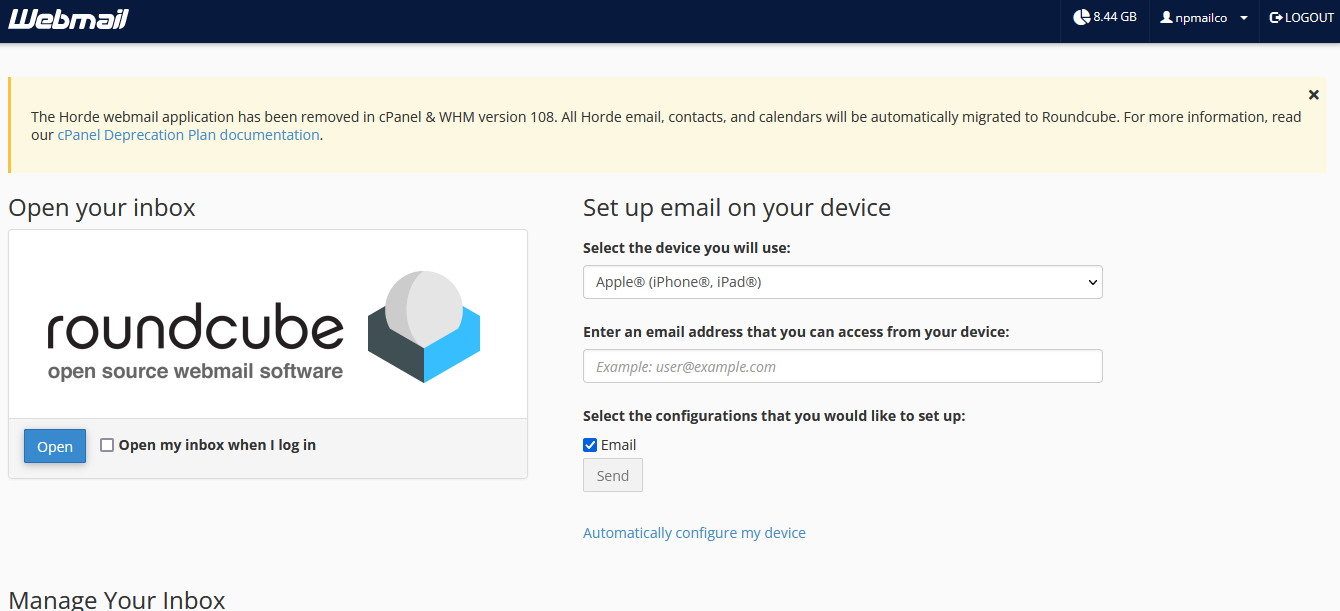Click the Webmail logo in header

pos(68,19)
